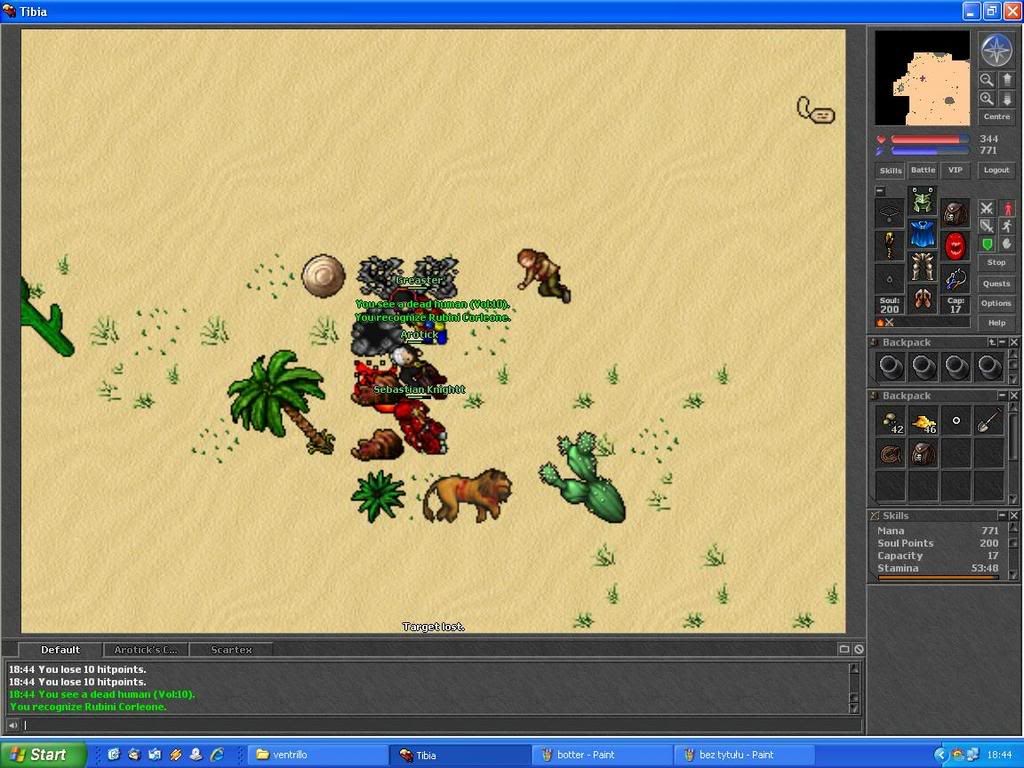Close the second Backpack panel

(x=1014, y=396)
